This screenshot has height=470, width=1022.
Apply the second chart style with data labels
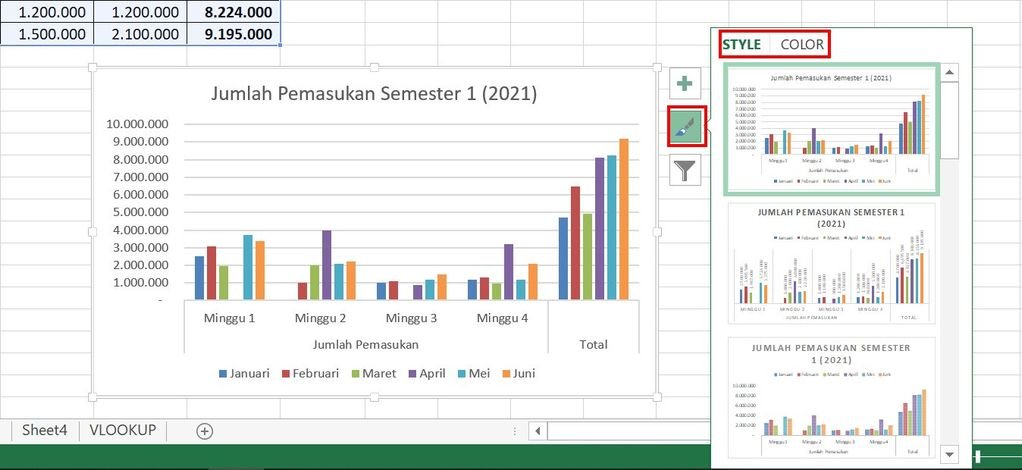[x=831, y=263]
